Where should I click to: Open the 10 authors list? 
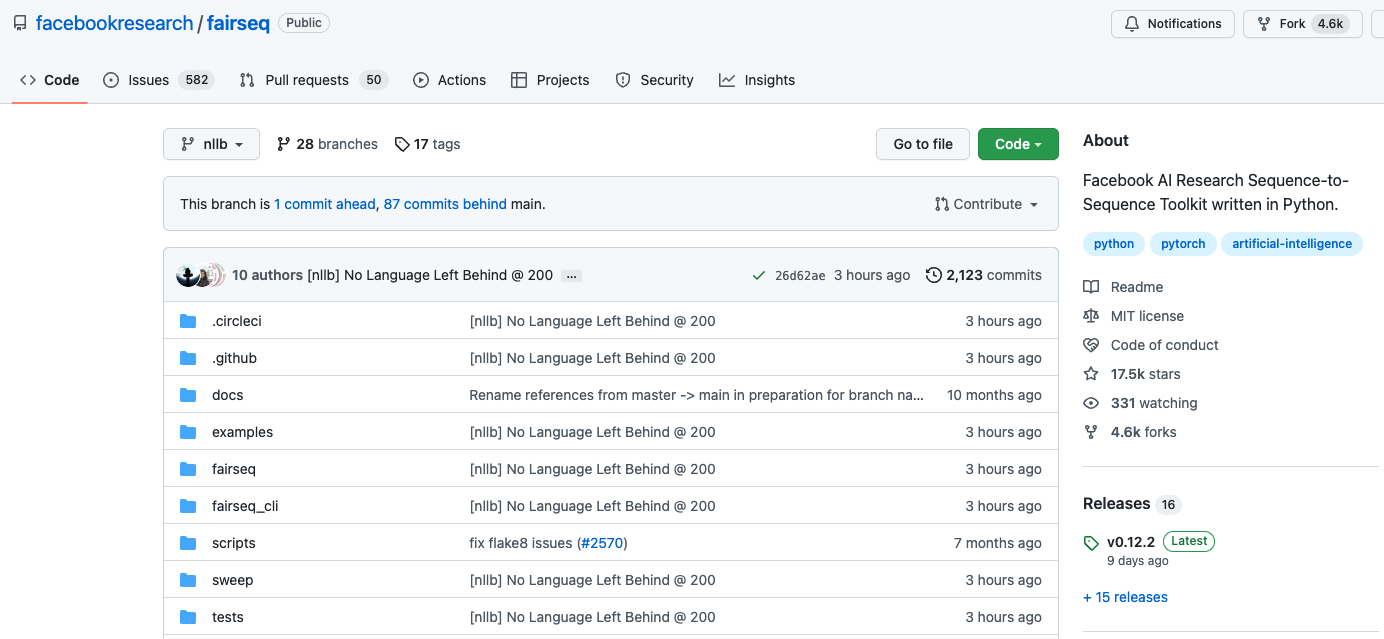pyautogui.click(x=267, y=275)
